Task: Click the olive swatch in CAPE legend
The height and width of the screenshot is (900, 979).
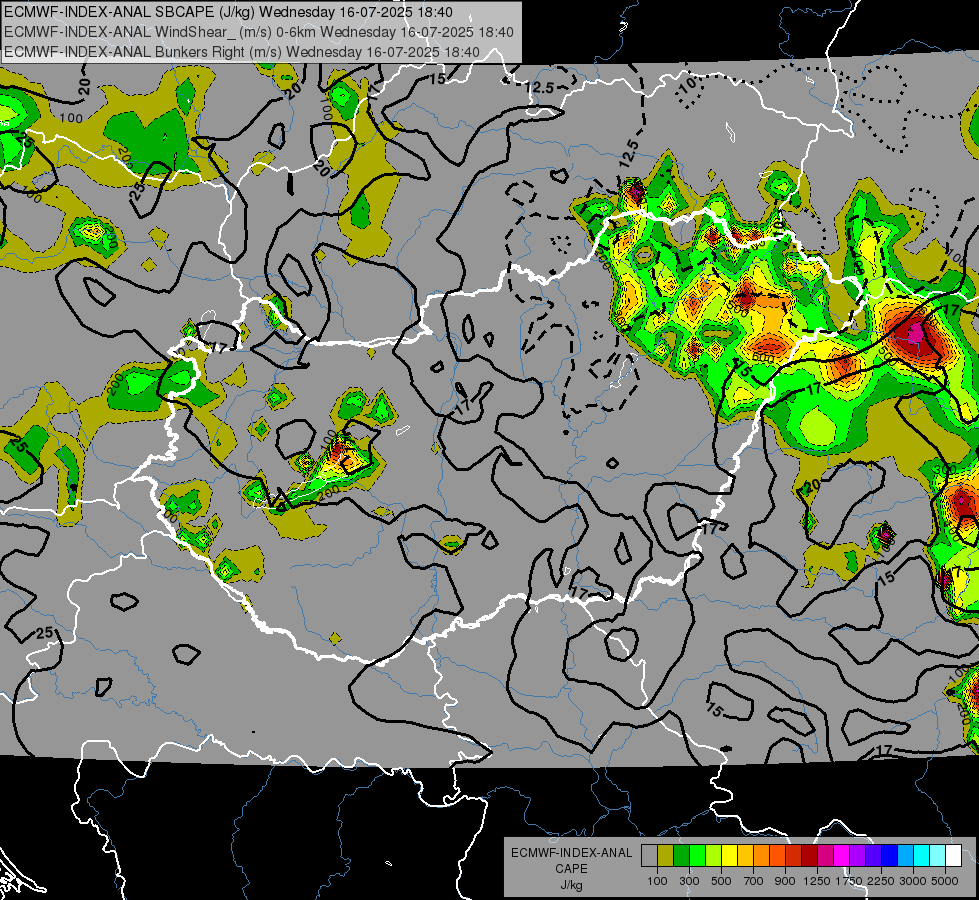Action: (666, 856)
